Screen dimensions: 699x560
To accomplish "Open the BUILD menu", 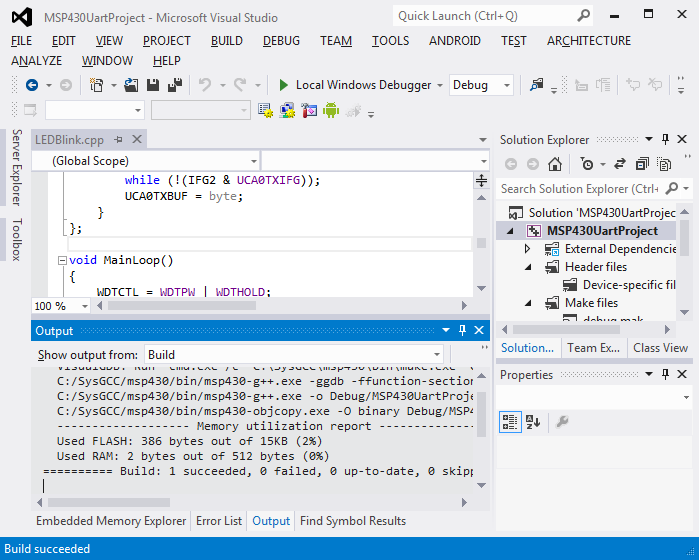I will (x=226, y=41).
